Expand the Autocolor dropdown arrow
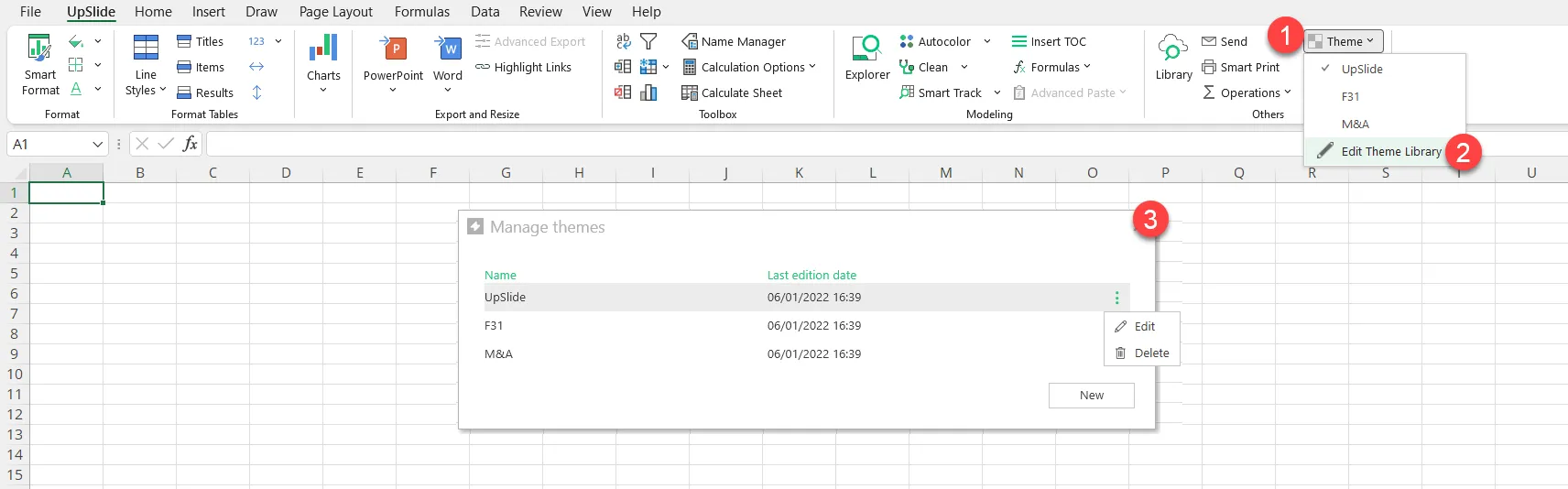 987,41
